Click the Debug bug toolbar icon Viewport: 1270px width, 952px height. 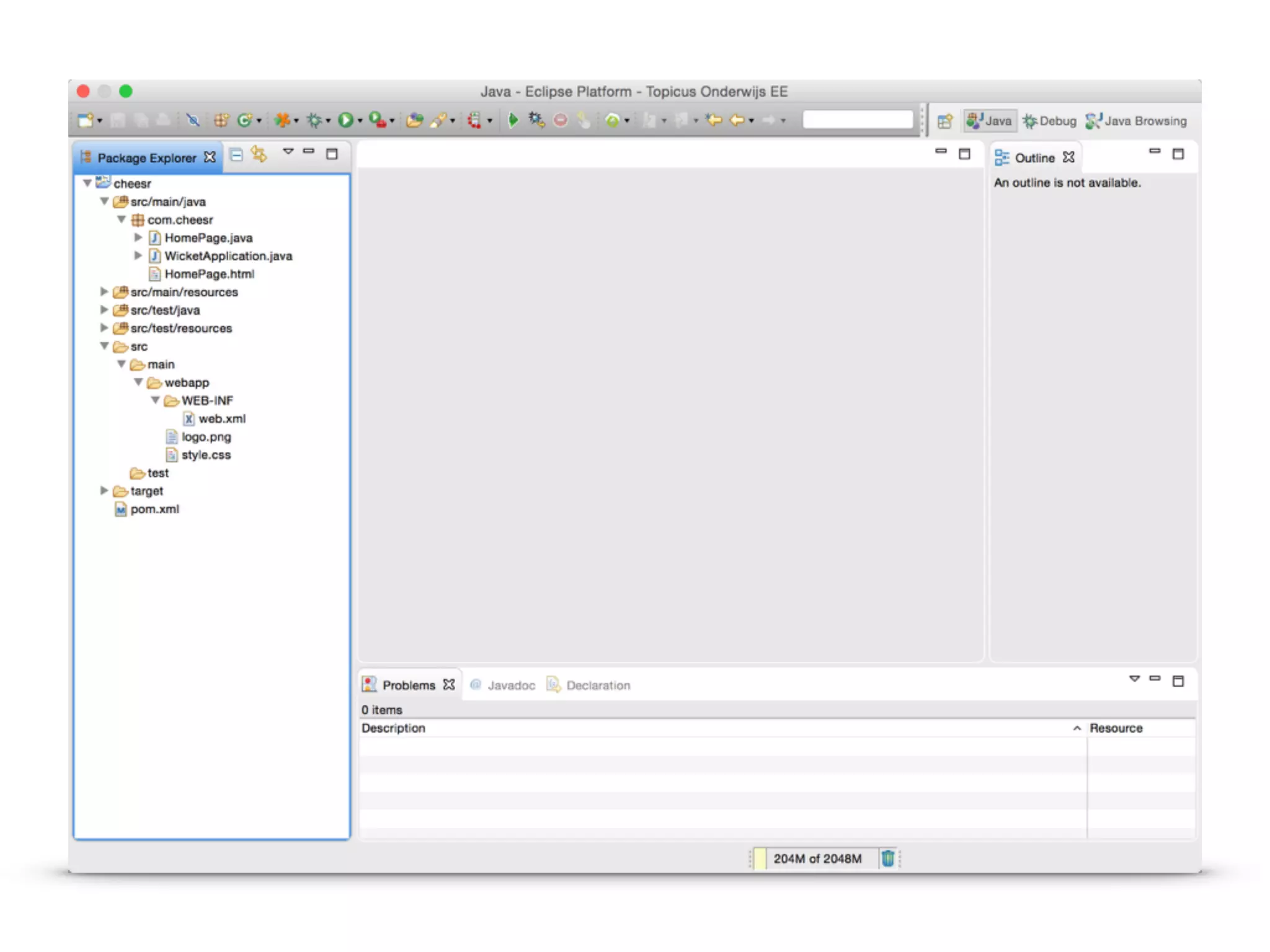[x=314, y=120]
